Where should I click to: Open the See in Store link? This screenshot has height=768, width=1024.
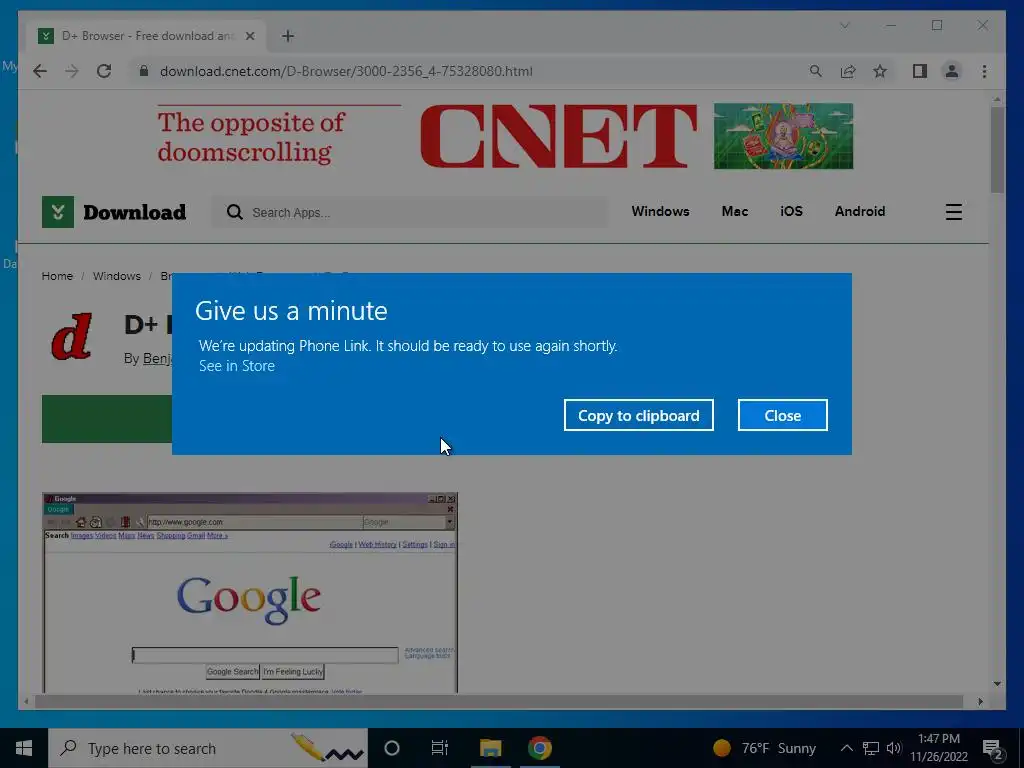click(x=236, y=366)
